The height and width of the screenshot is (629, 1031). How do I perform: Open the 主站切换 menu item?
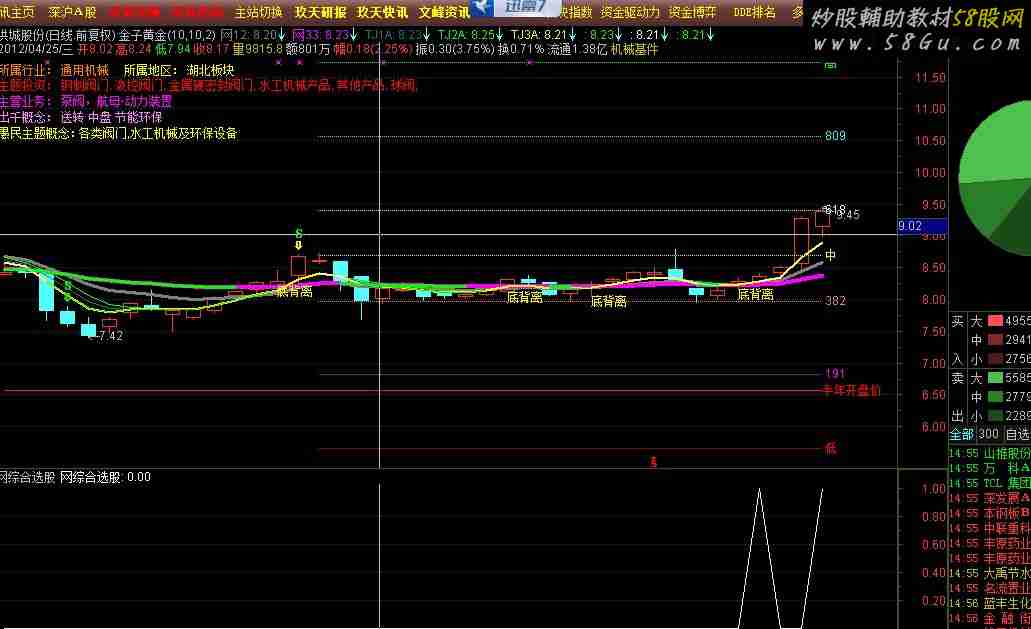(x=258, y=12)
